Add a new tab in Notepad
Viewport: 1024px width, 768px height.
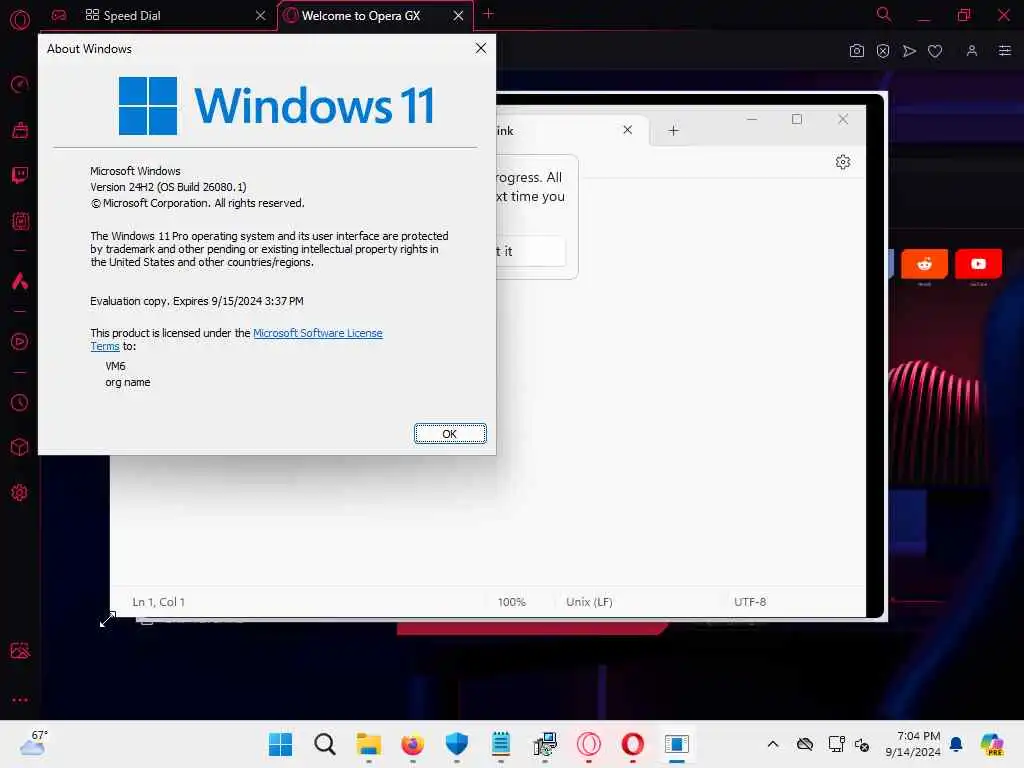673,131
